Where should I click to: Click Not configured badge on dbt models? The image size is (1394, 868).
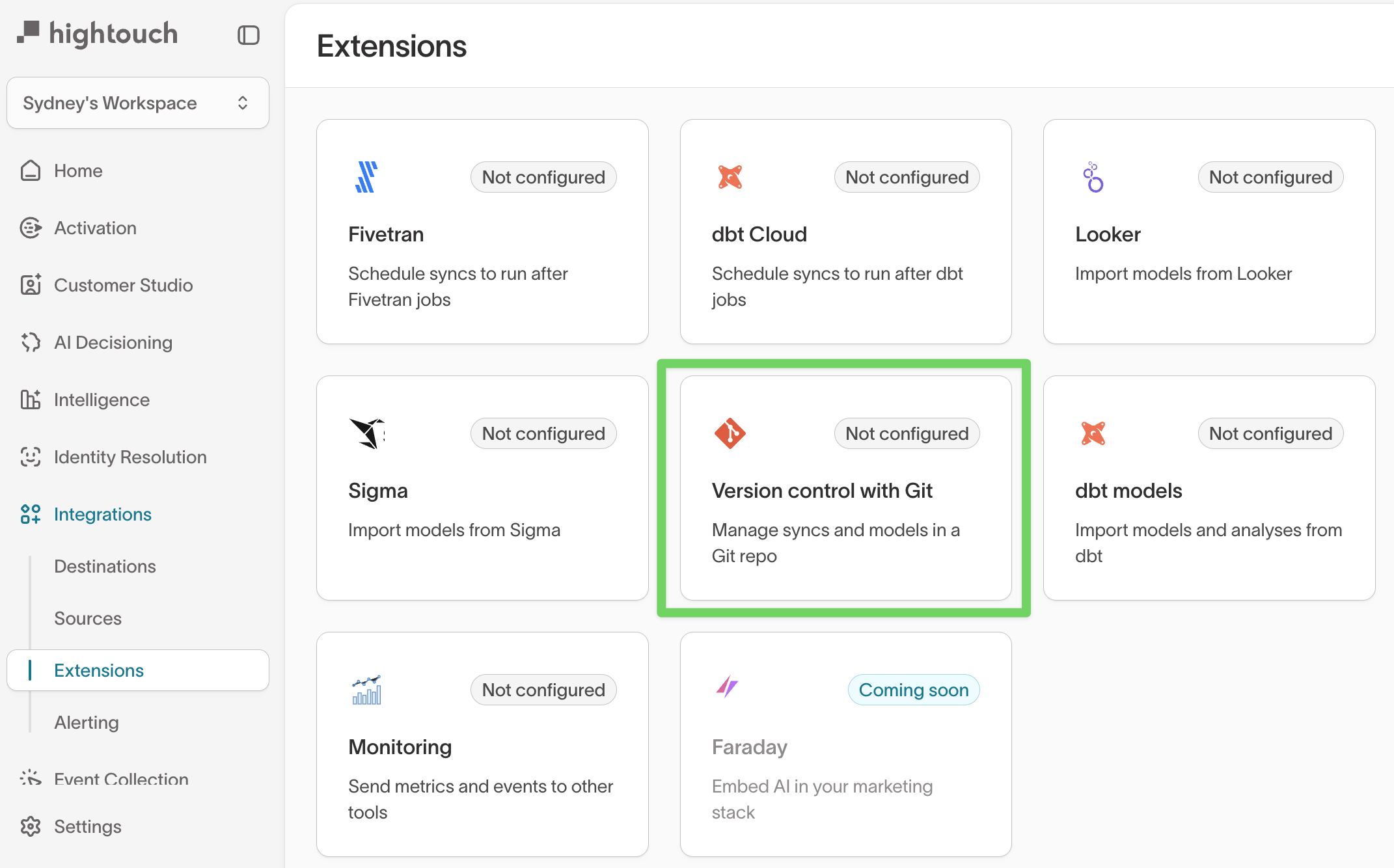[1270, 433]
